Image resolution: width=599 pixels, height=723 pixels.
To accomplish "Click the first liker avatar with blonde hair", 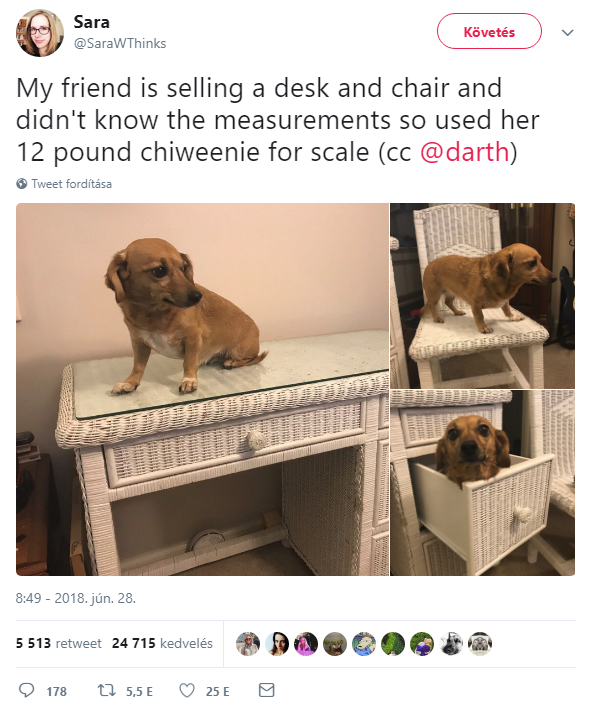I will tap(248, 643).
